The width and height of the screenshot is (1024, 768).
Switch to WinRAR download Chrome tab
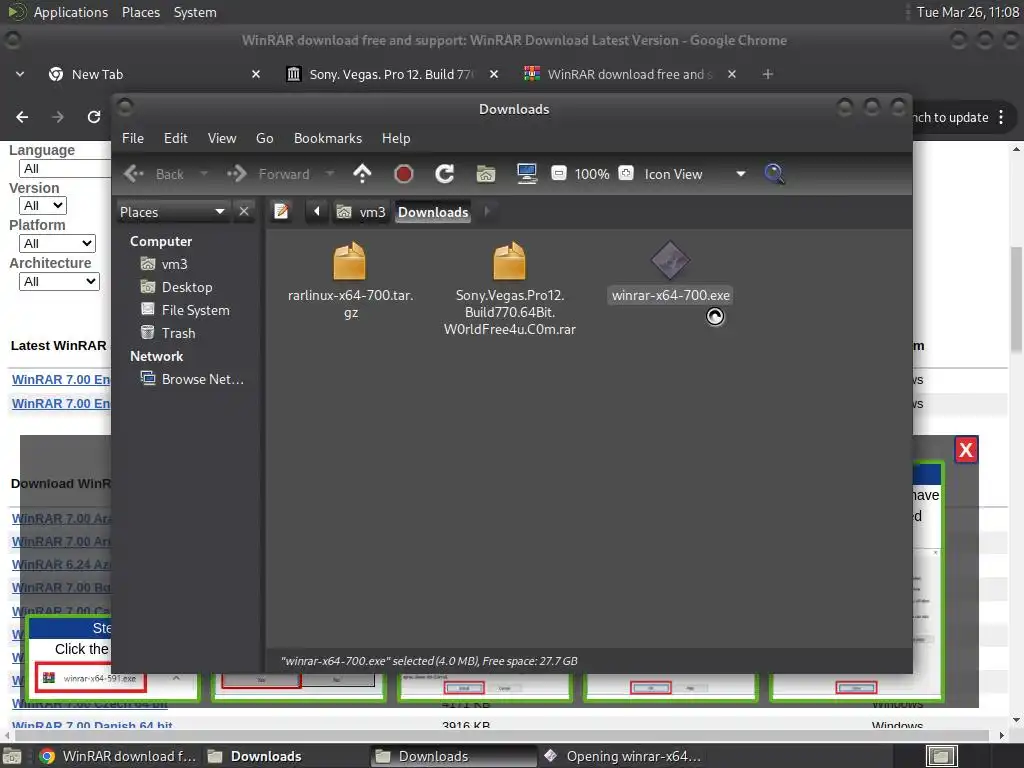[620, 74]
